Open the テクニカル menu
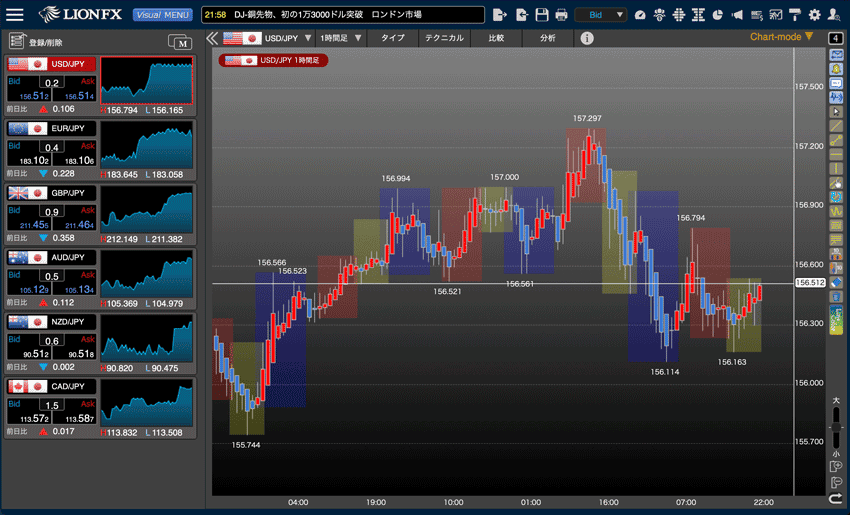Image resolution: width=850 pixels, height=515 pixels. (444, 38)
